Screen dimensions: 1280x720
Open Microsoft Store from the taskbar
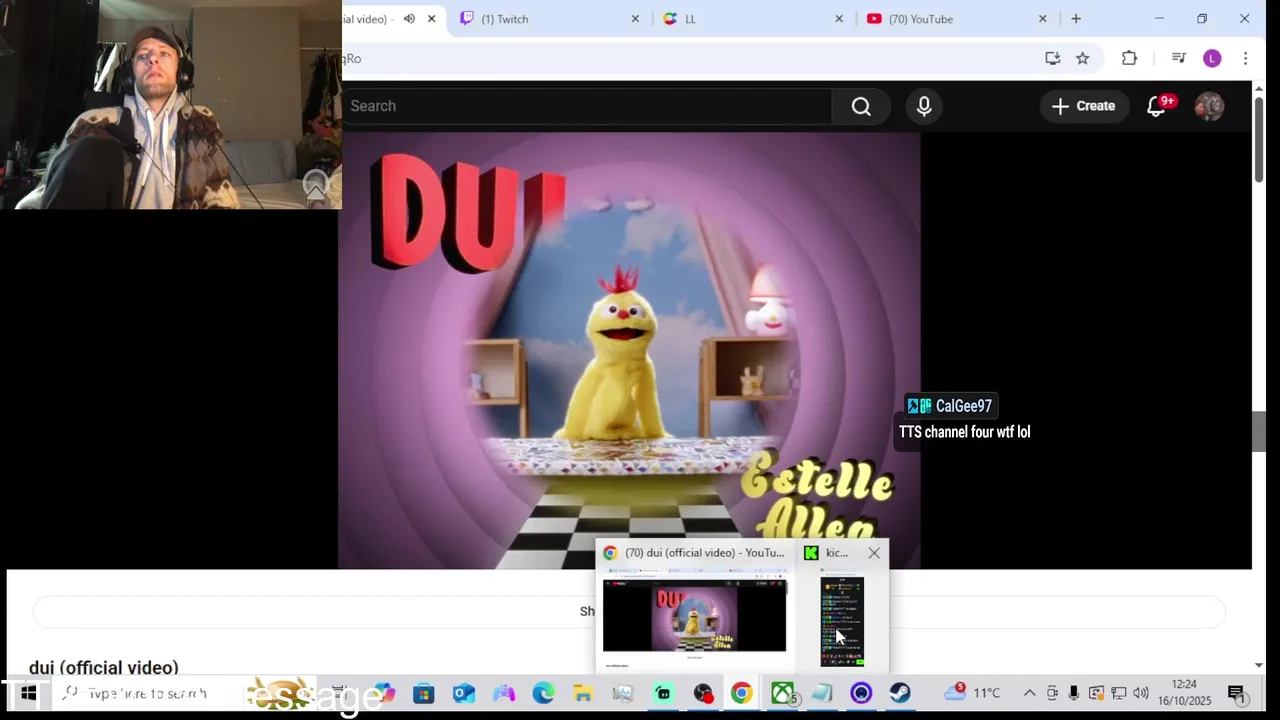coord(423,693)
